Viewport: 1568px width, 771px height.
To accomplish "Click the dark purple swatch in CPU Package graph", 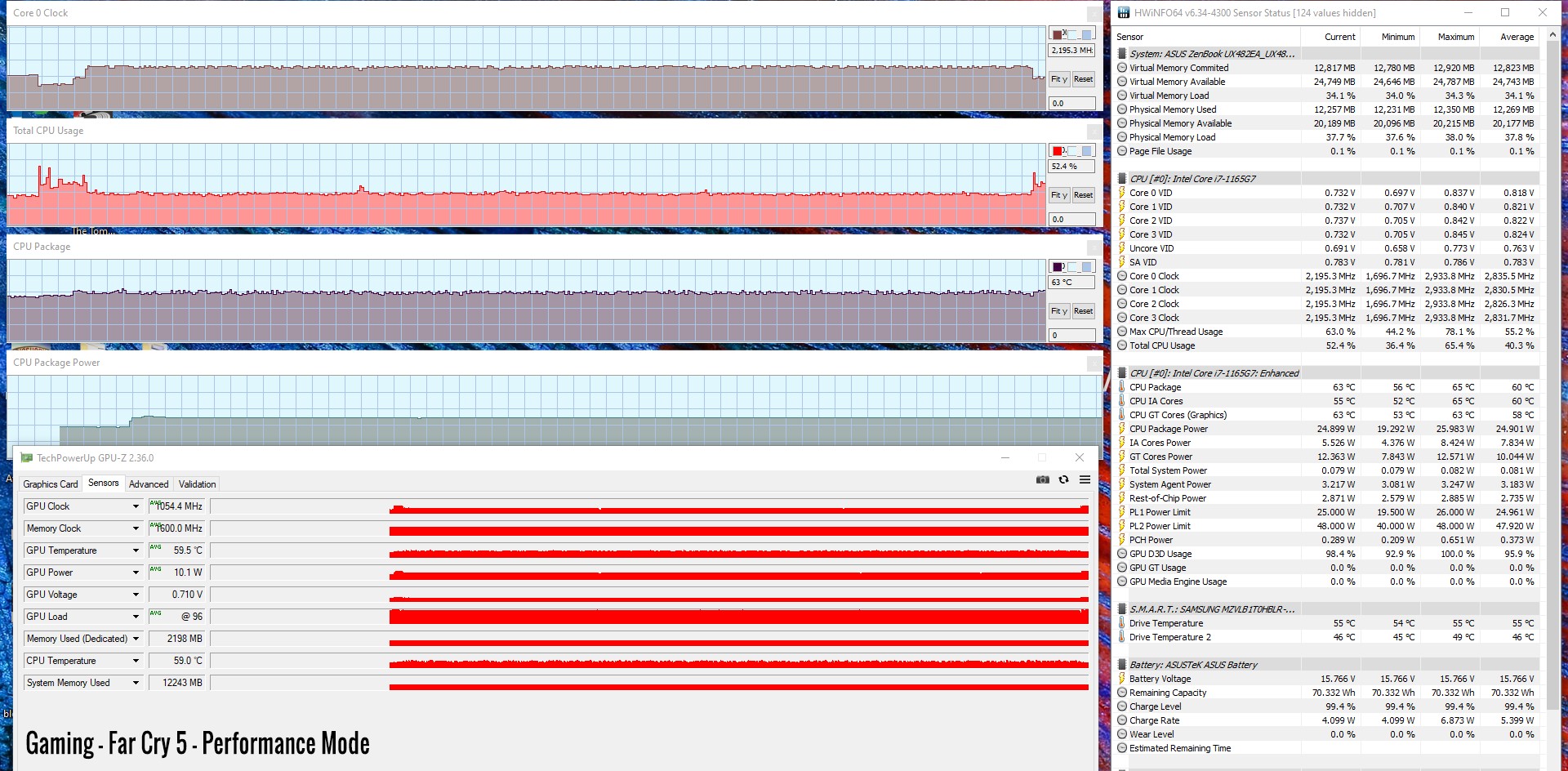I will 1057,267.
